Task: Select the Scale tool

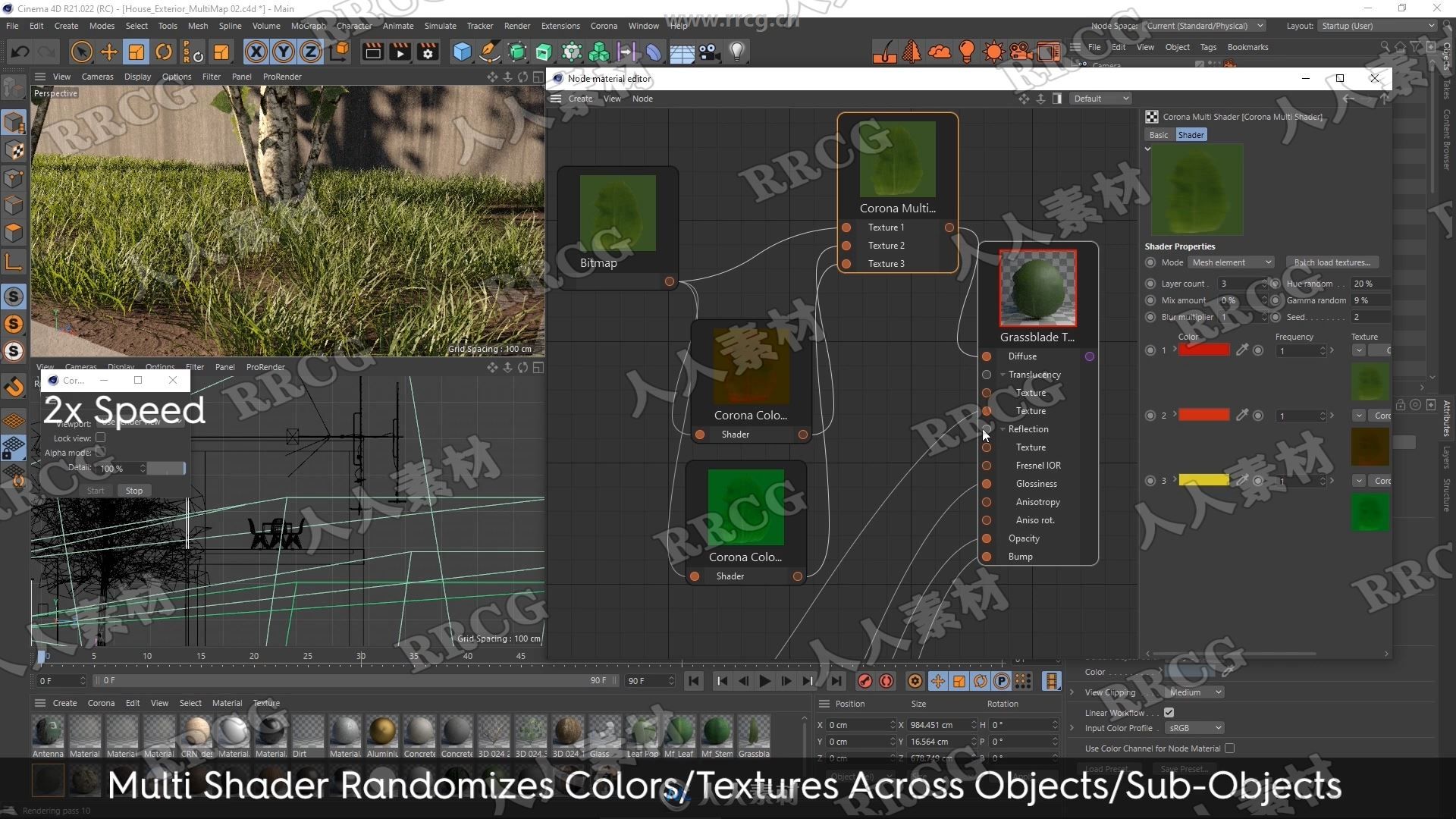Action: [x=136, y=52]
